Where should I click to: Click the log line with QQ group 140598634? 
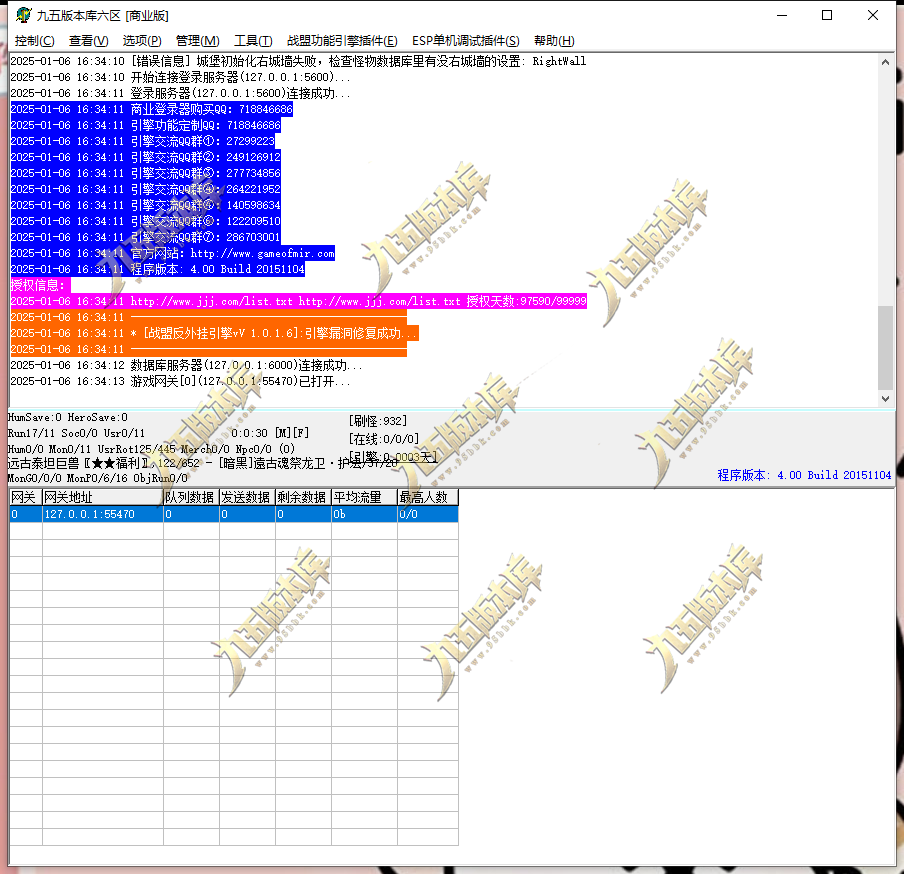[145, 205]
